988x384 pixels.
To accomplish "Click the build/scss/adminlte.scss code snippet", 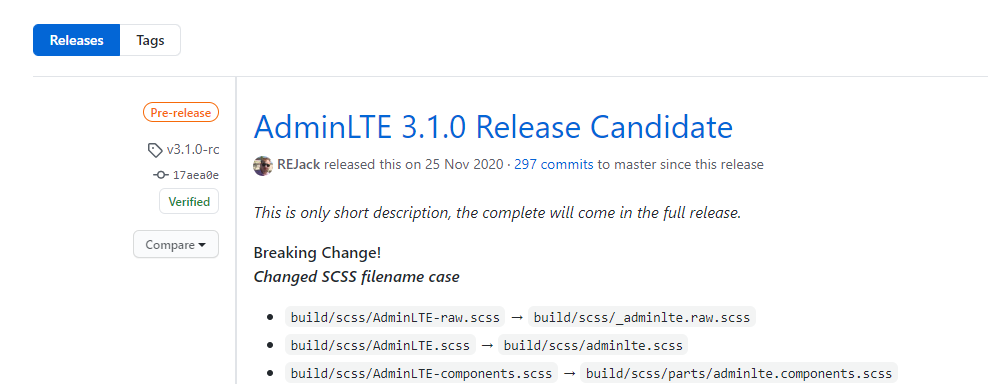I will pyautogui.click(x=593, y=346).
